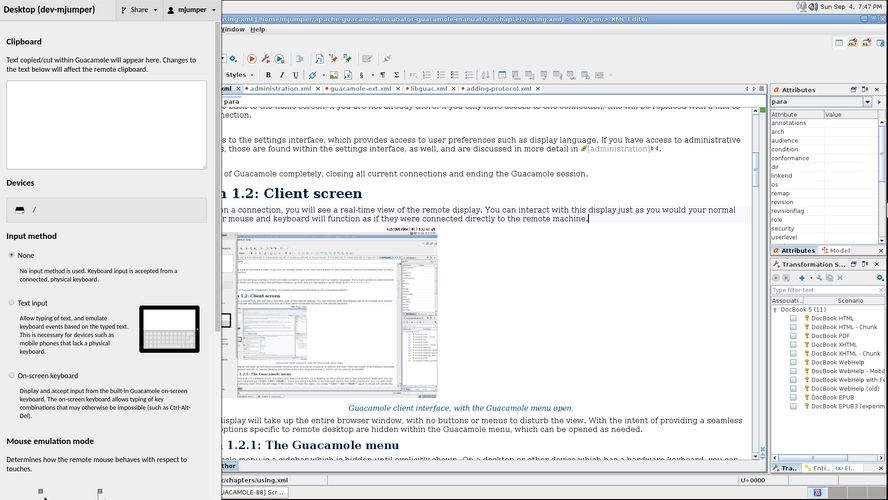Click inside the Clipboard text area
Screen dimensions: 888x500
click(x=106, y=125)
